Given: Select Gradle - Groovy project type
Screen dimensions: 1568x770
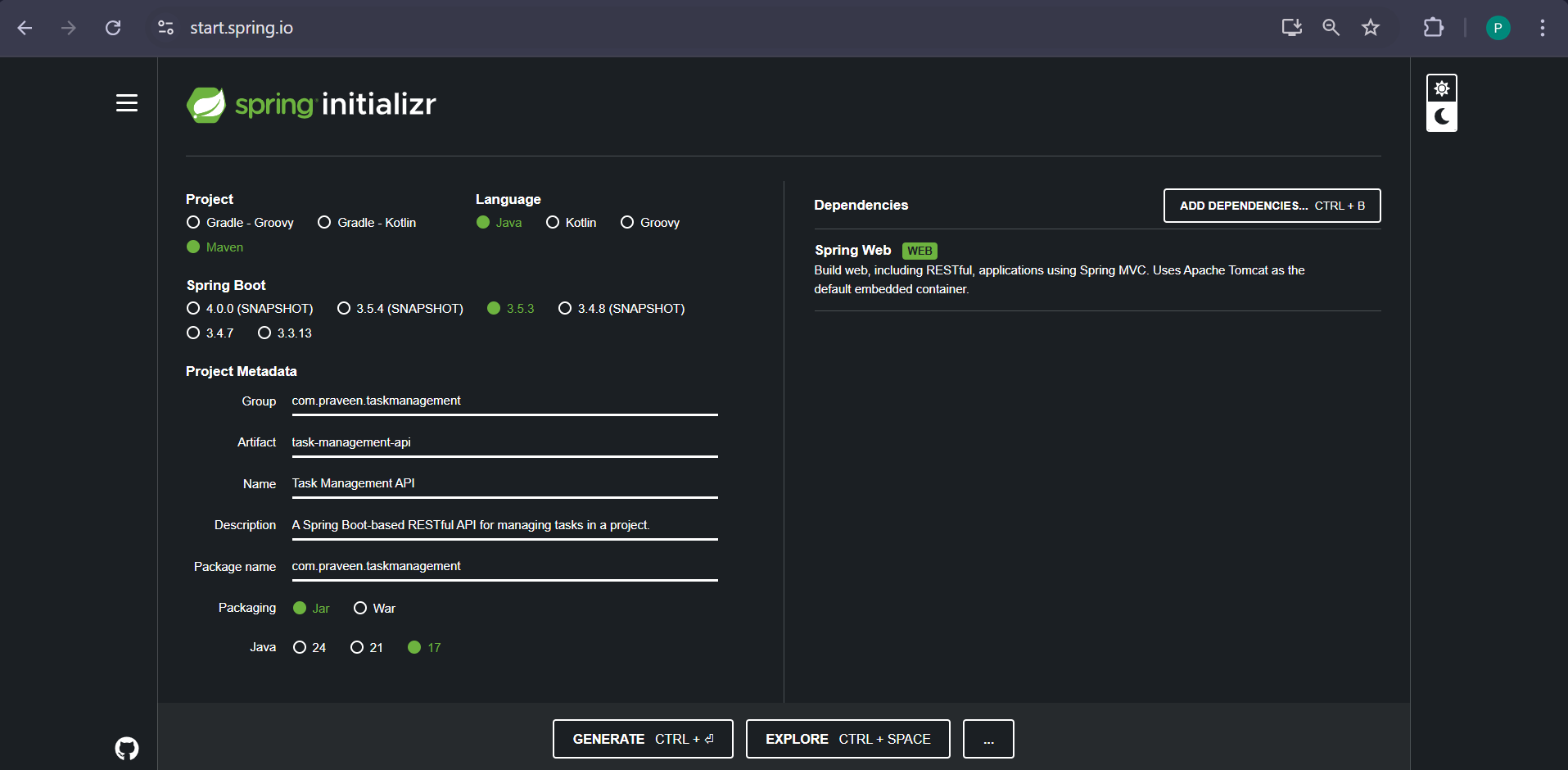Looking at the screenshot, I should point(240,223).
